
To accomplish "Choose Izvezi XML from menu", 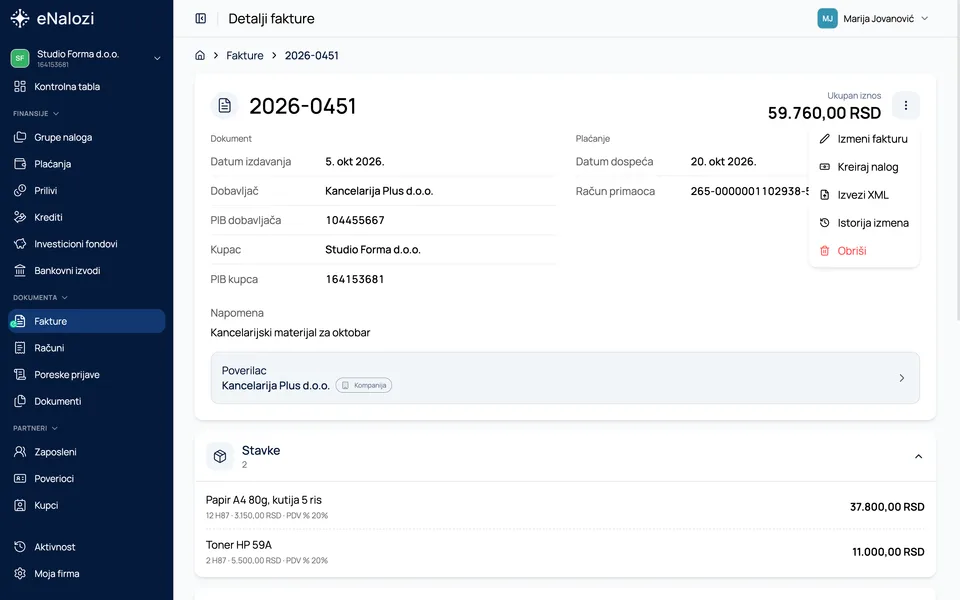I will click(x=864, y=195).
